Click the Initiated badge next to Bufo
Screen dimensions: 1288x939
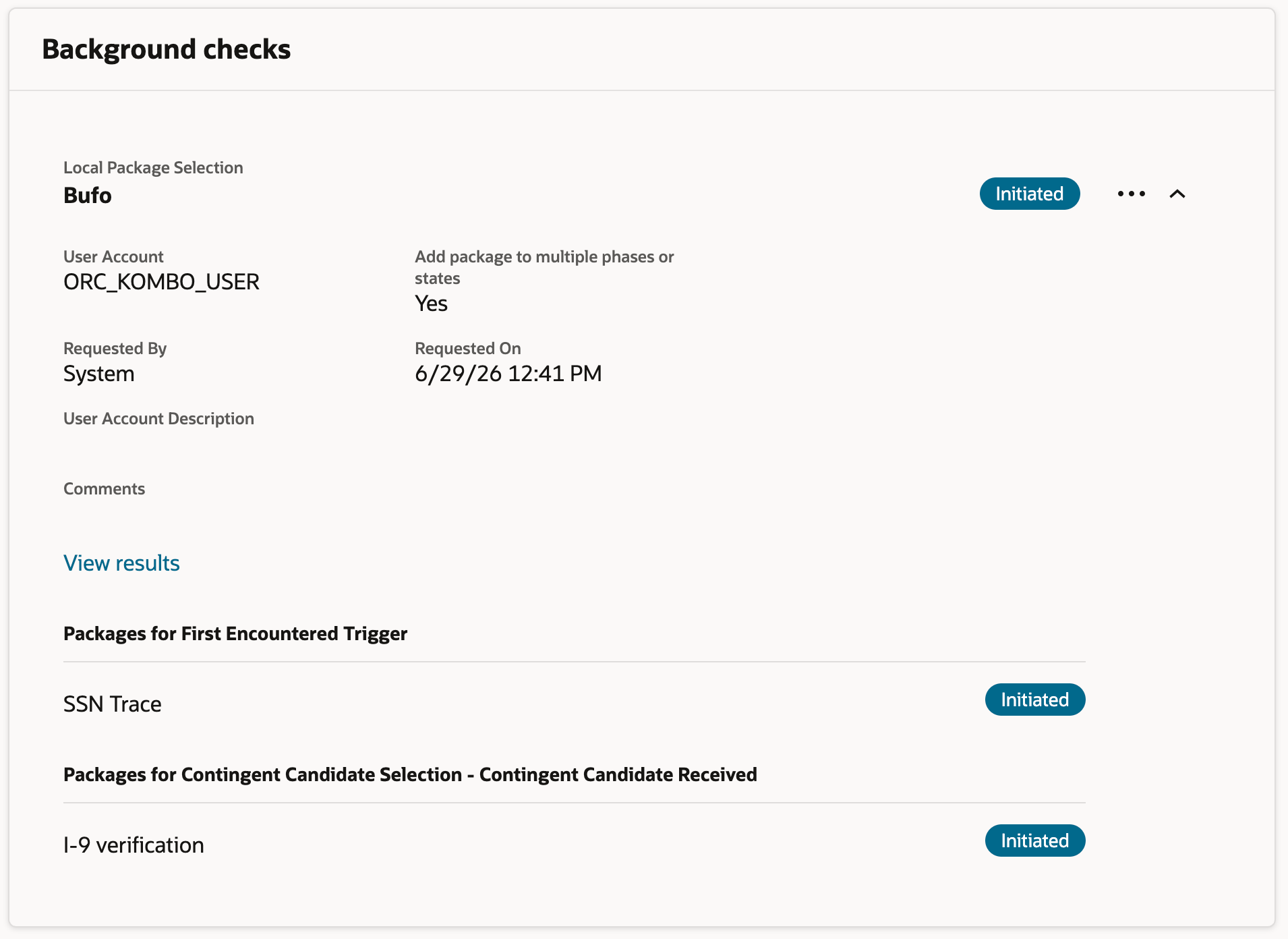(1029, 194)
